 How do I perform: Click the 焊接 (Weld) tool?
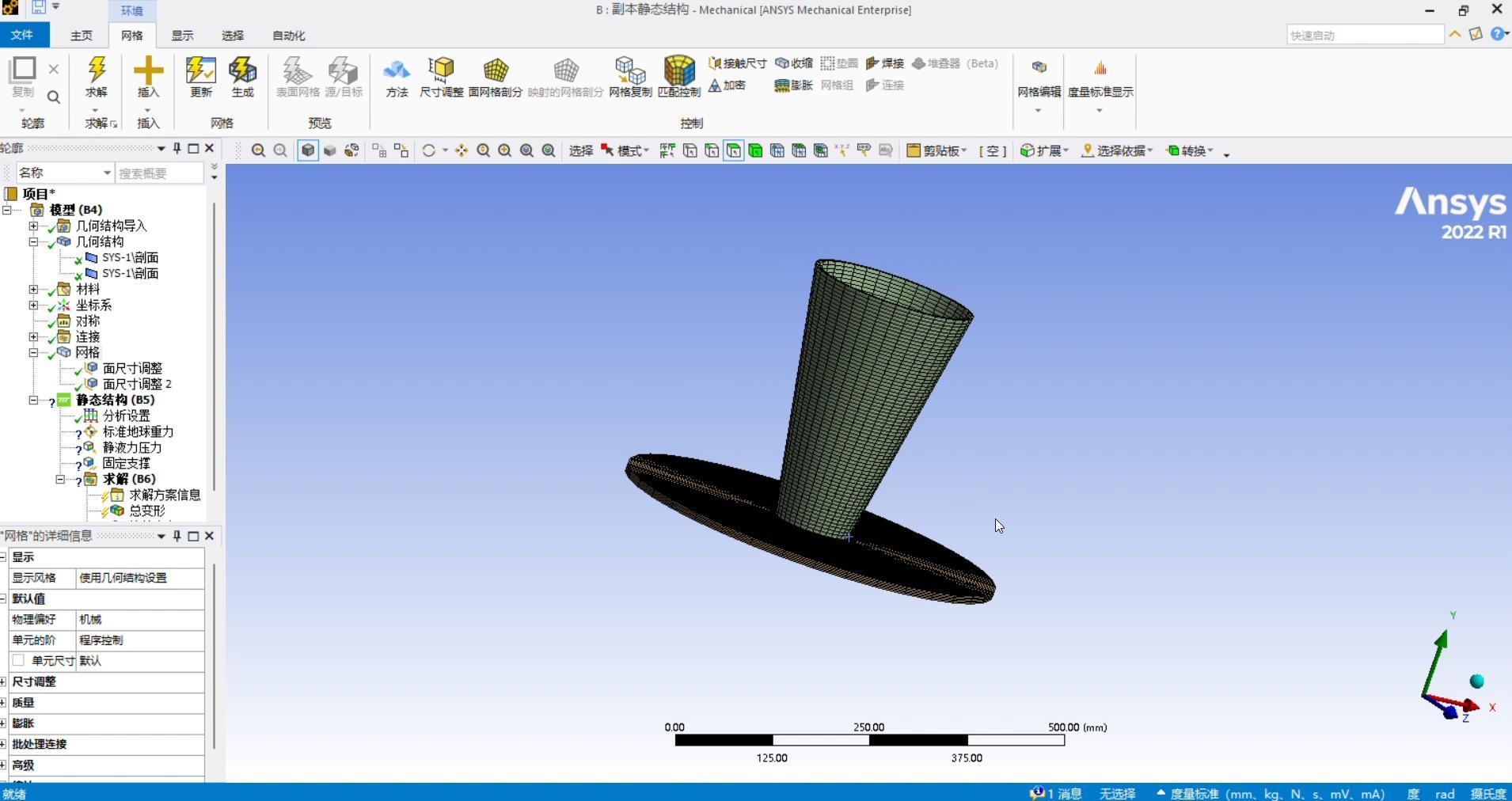tap(885, 63)
